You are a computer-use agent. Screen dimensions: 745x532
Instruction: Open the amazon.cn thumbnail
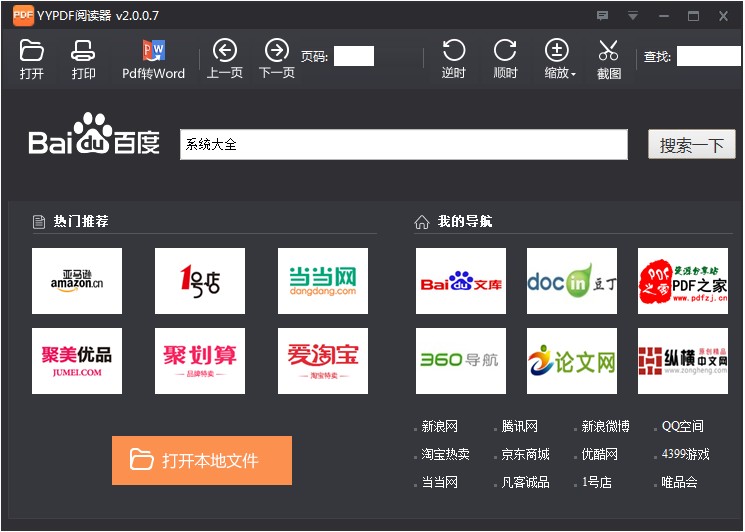(x=77, y=281)
